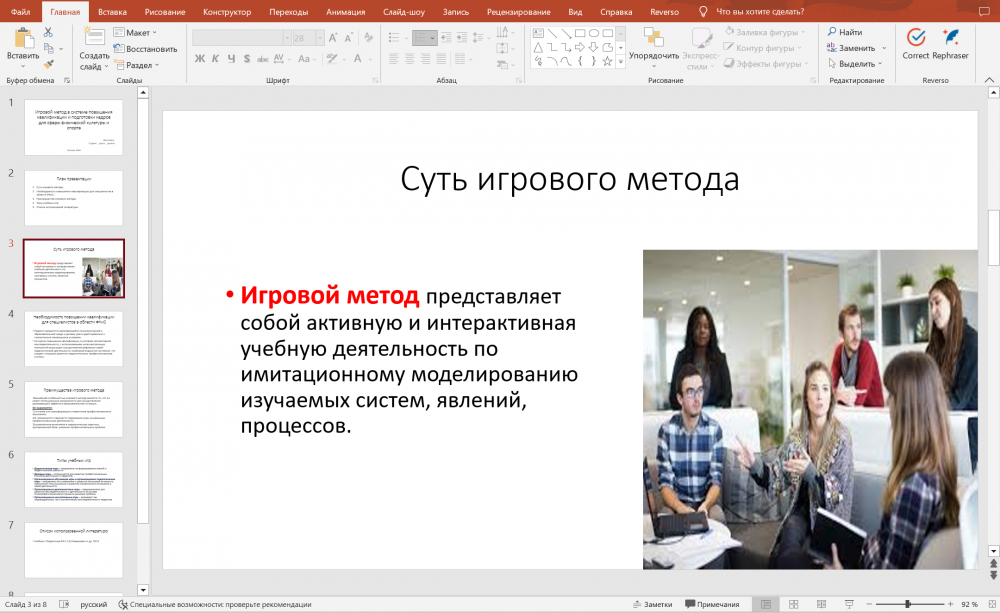1000x613 pixels.
Task: Open the Slide Sorter view icon
Action: tap(791, 605)
